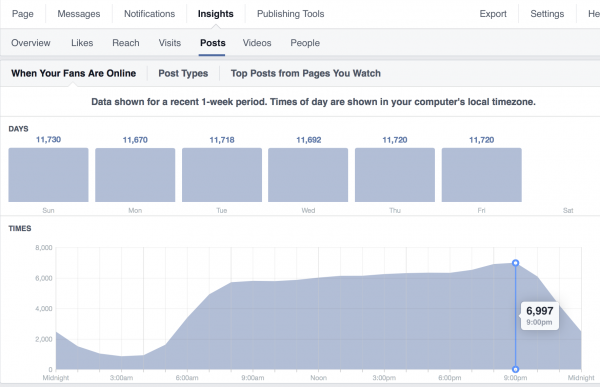Click the Wed day label
Viewport: 600px width, 387px height.
tap(308, 210)
